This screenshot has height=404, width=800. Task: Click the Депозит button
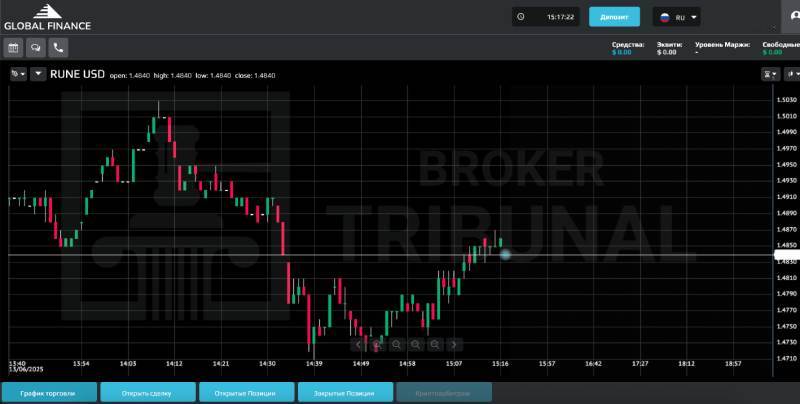pyautogui.click(x=614, y=17)
